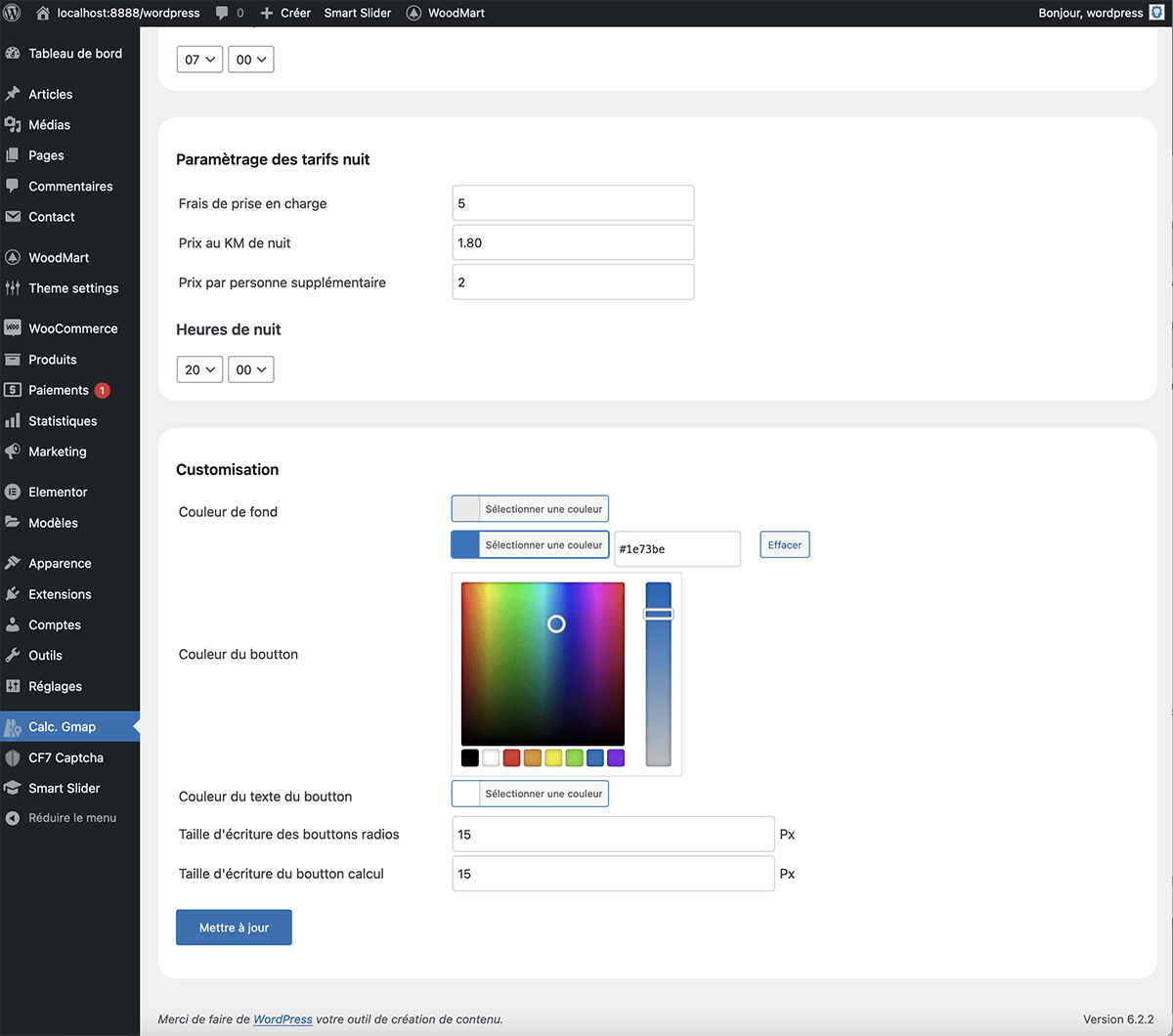1173x1036 pixels.
Task: Click the Médias icon in sidebar
Action: (13, 125)
